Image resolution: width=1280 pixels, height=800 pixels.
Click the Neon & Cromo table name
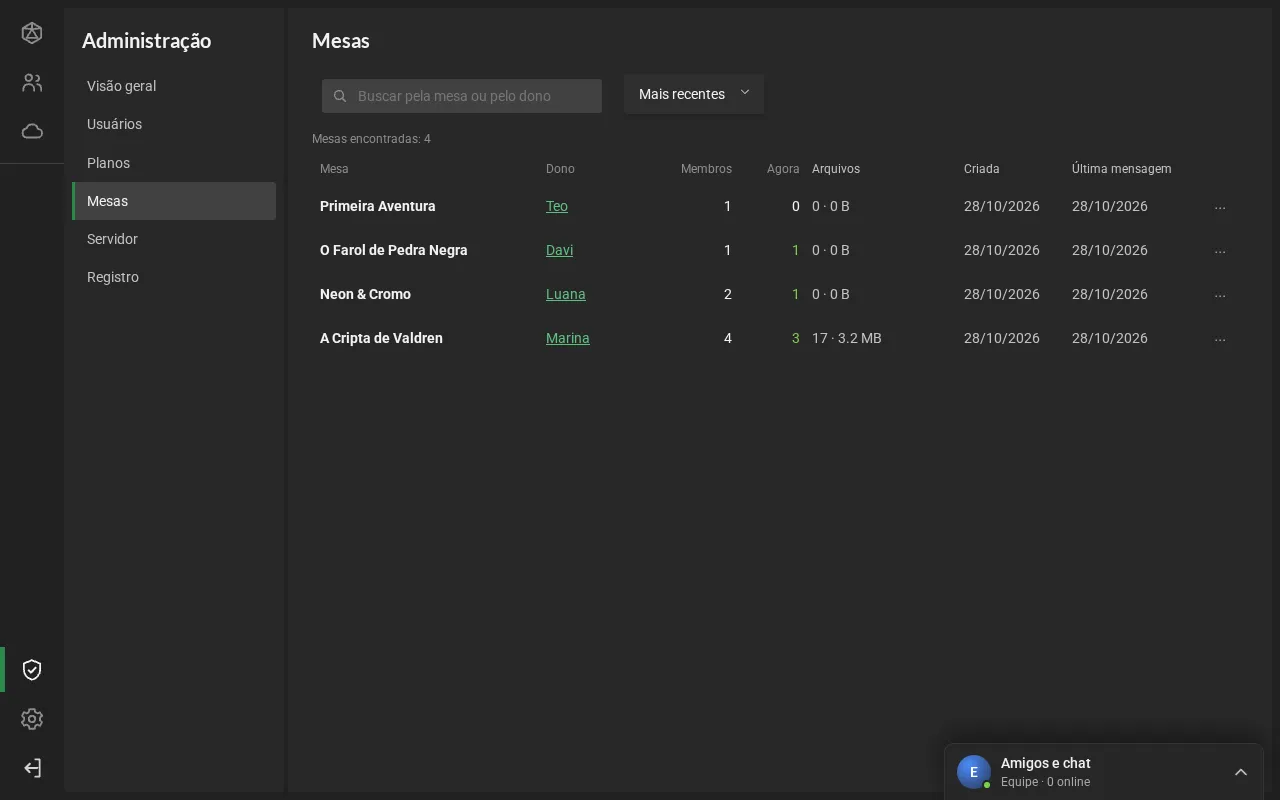[365, 294]
